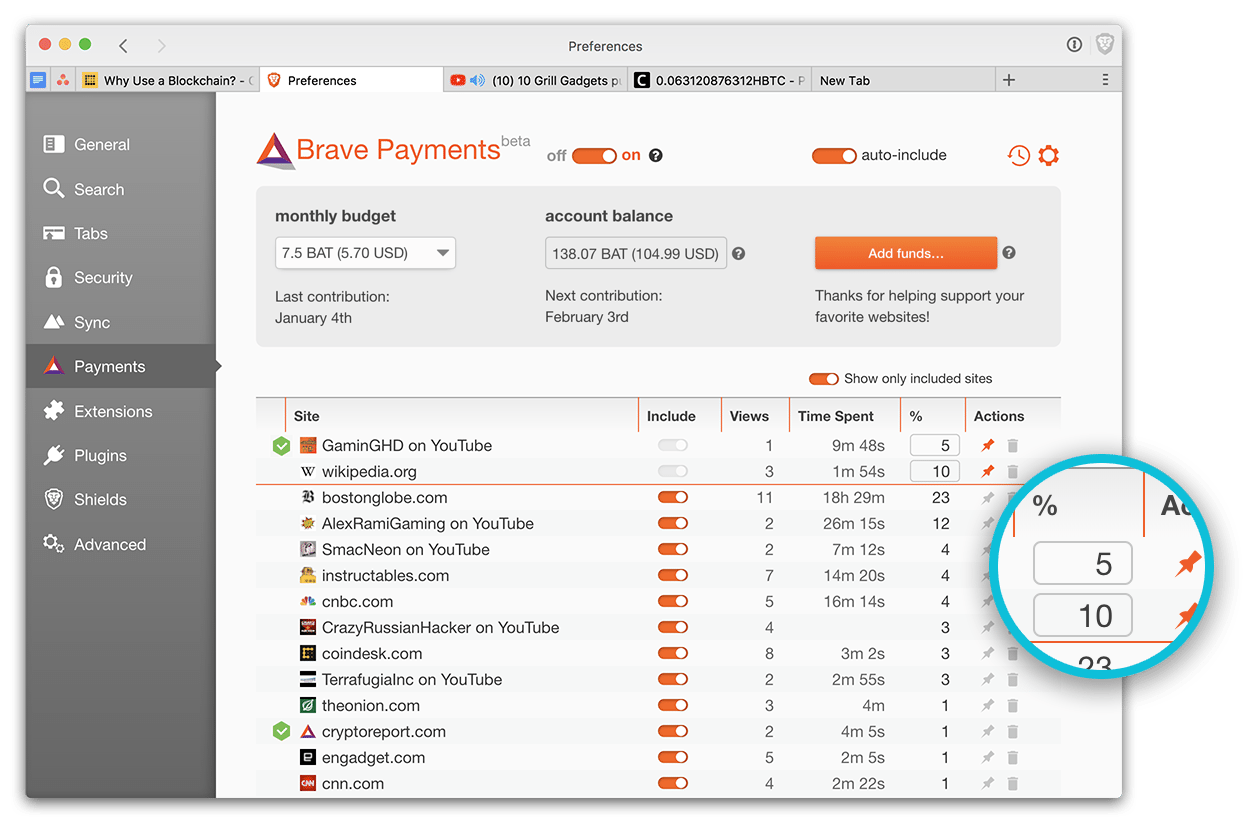Turn off the Brave Payments switch
The height and width of the screenshot is (827, 1253).
tap(594, 155)
